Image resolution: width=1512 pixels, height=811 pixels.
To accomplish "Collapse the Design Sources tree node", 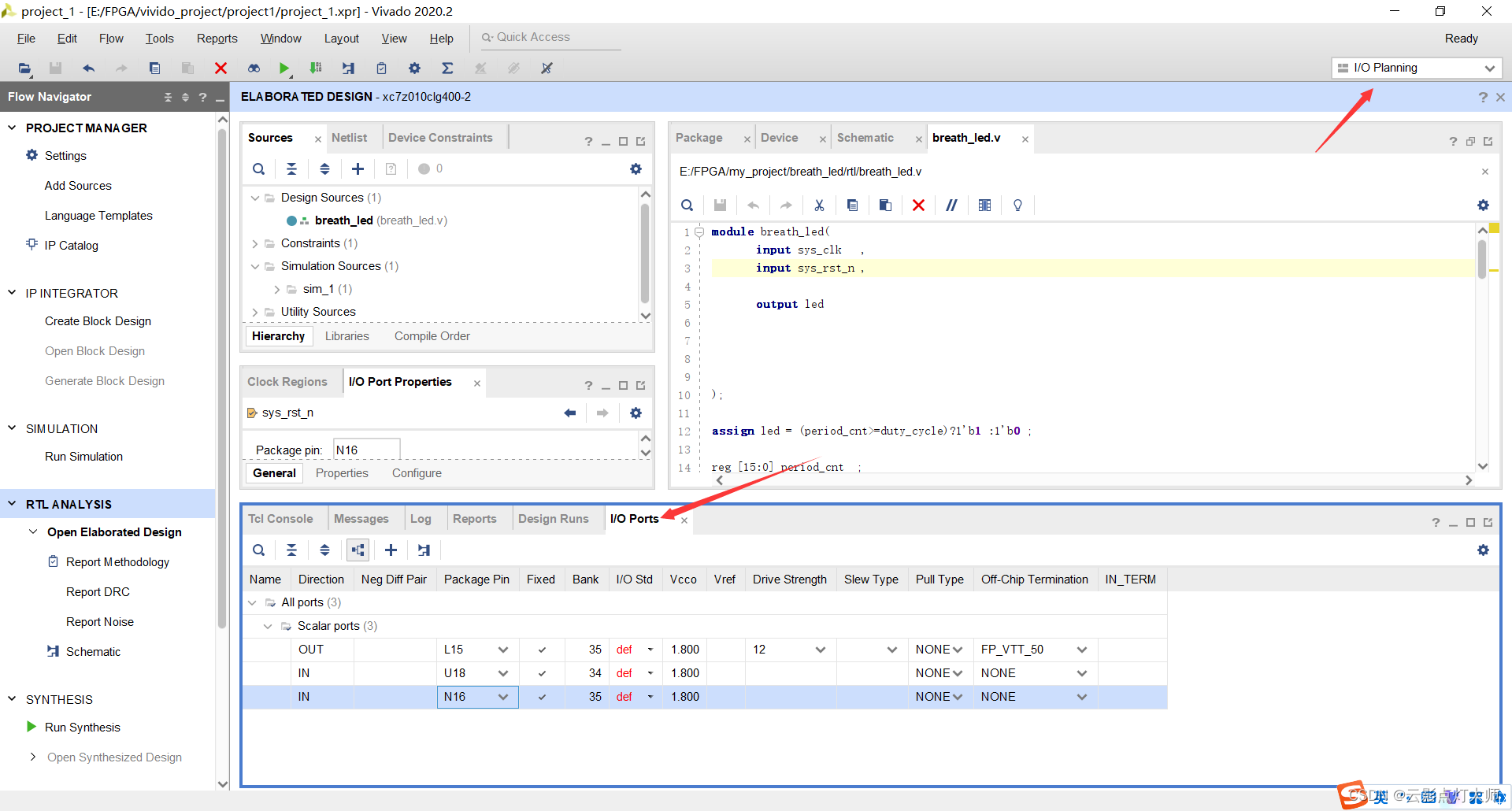I will [x=254, y=198].
